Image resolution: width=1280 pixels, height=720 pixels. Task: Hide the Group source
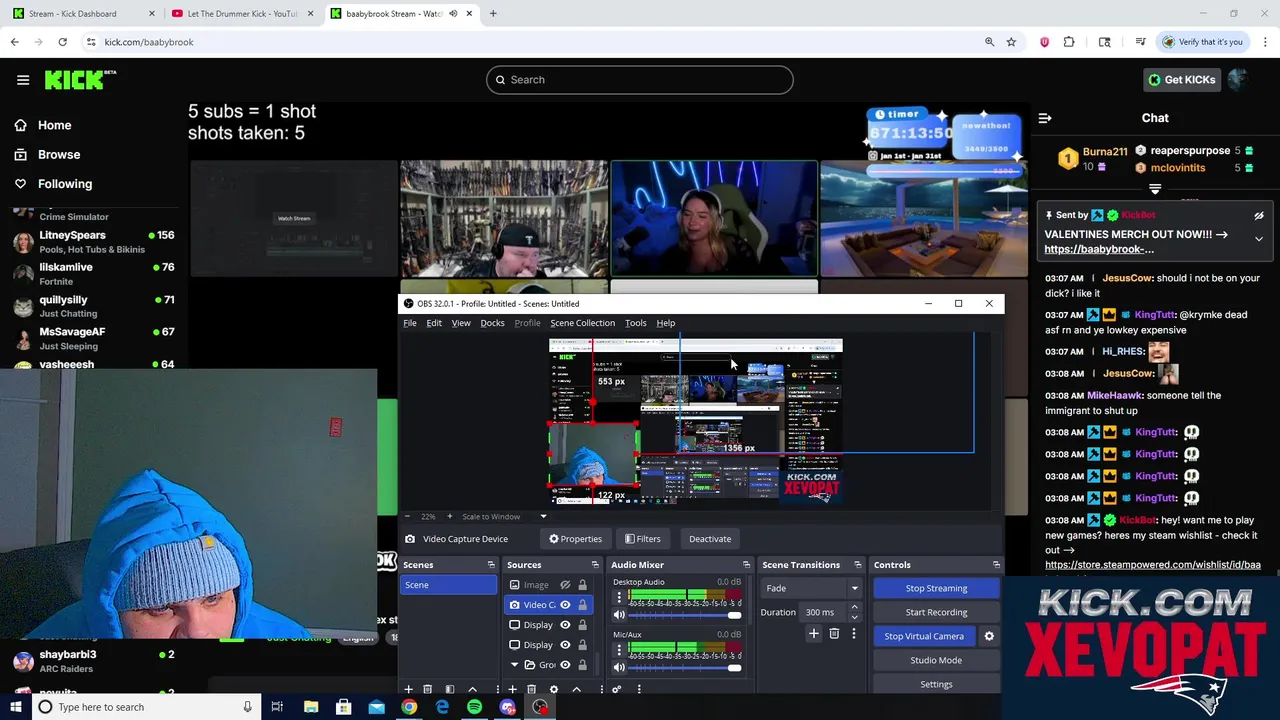(565, 665)
